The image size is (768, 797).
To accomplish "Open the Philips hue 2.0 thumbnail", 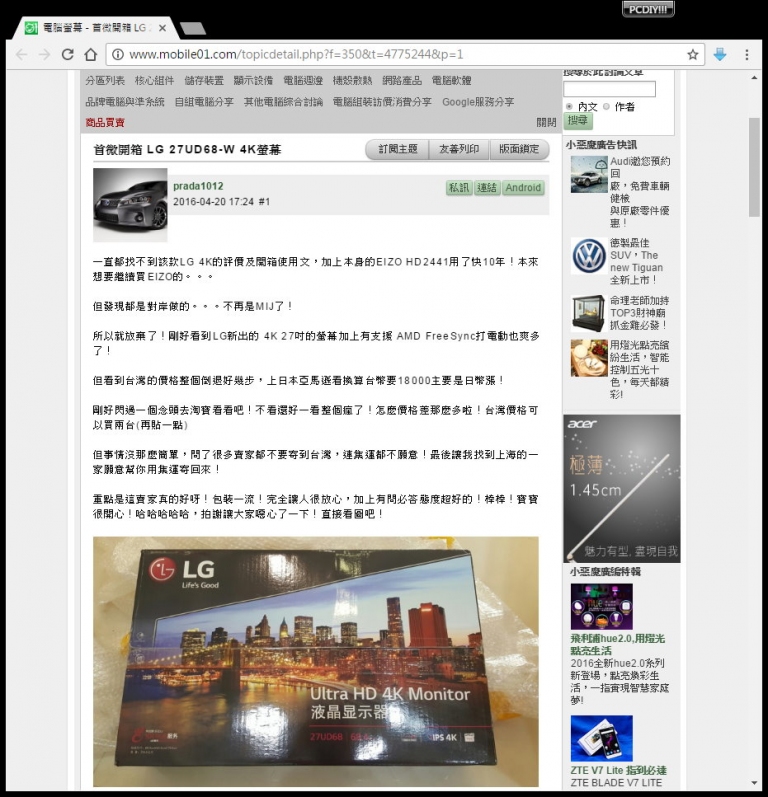I will (601, 606).
